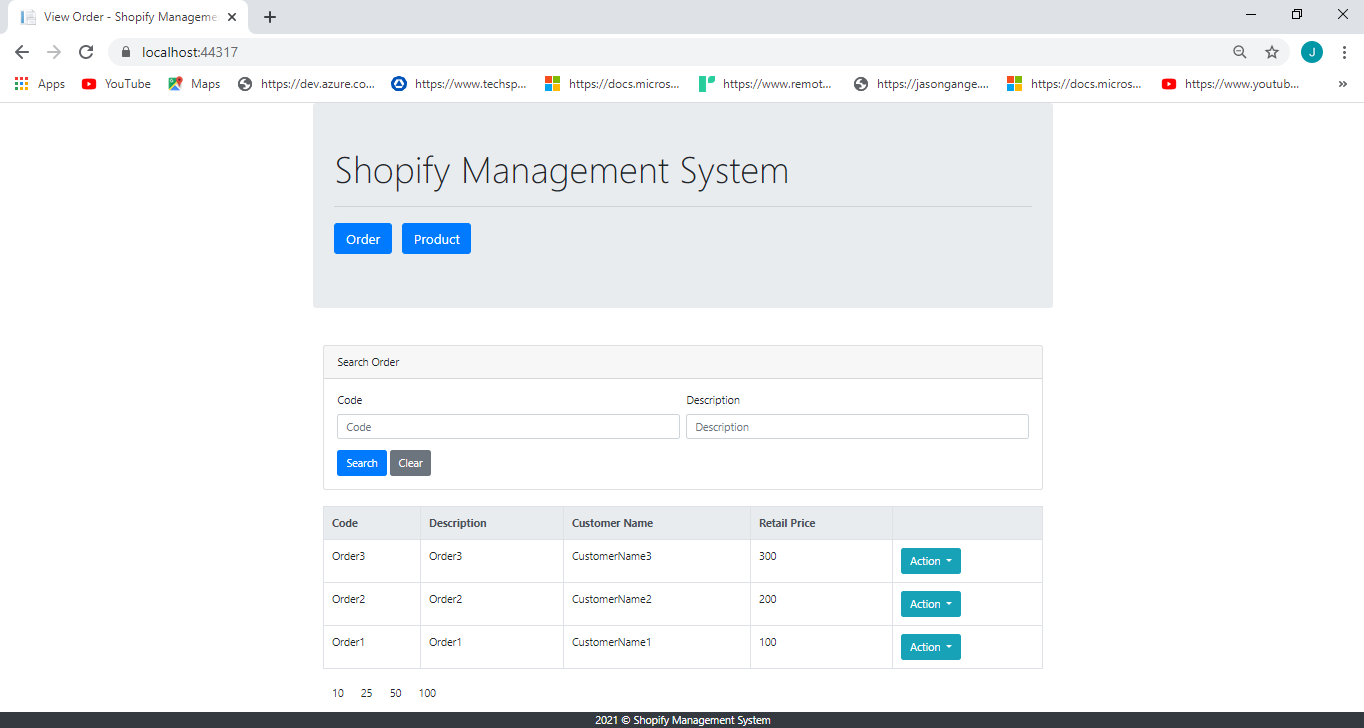Viewport: 1364px width, 728px height.
Task: Click the lock icon in the address bar
Action: point(126,52)
